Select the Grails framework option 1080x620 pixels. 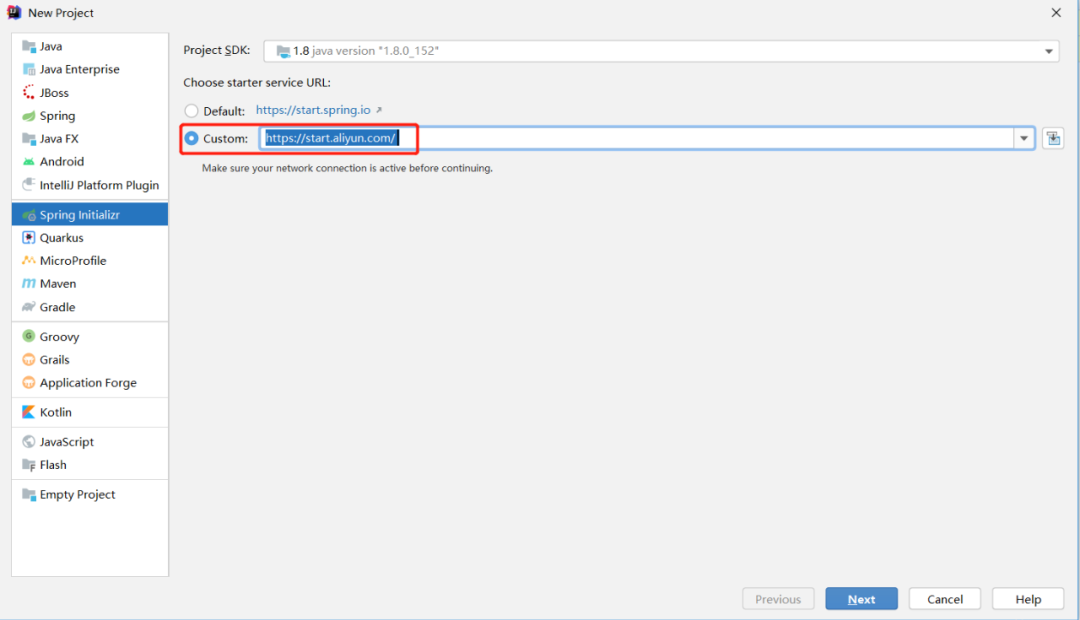pyautogui.click(x=56, y=359)
